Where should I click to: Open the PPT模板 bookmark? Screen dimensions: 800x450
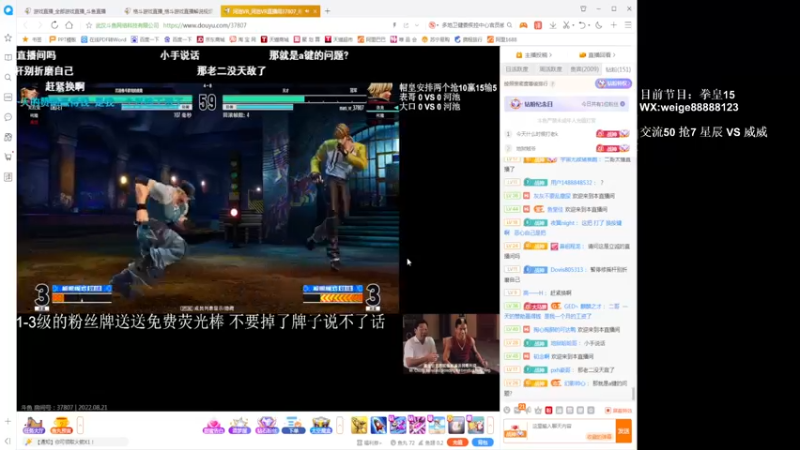tap(62, 39)
